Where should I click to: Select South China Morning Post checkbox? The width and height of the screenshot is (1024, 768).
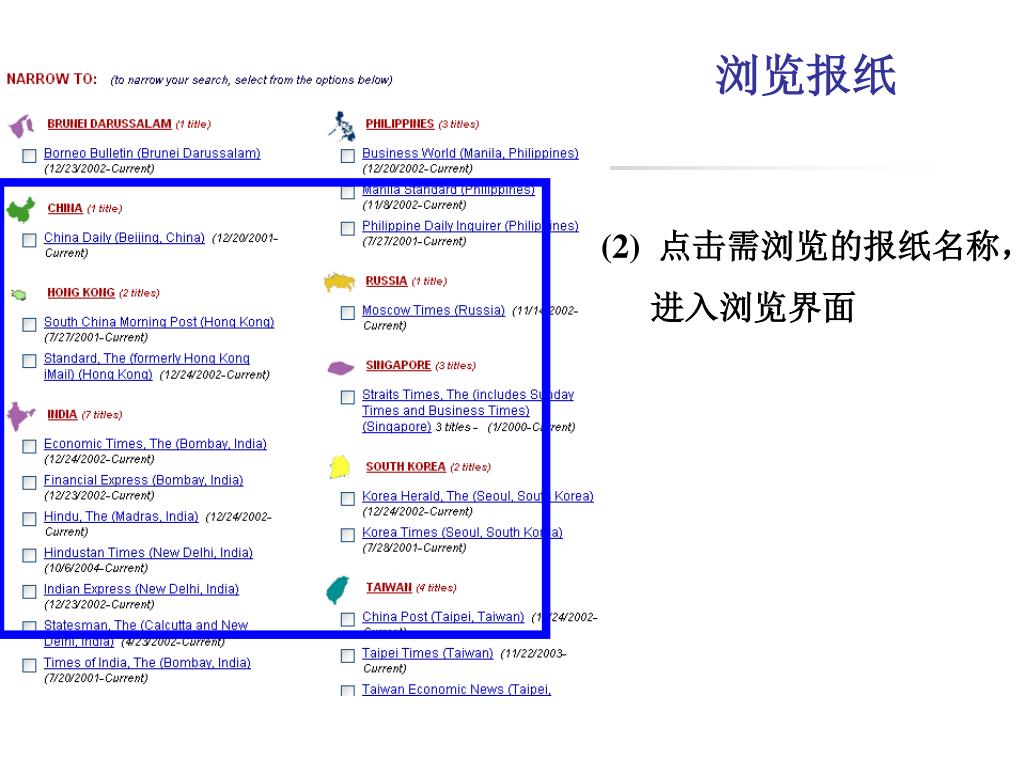click(29, 325)
